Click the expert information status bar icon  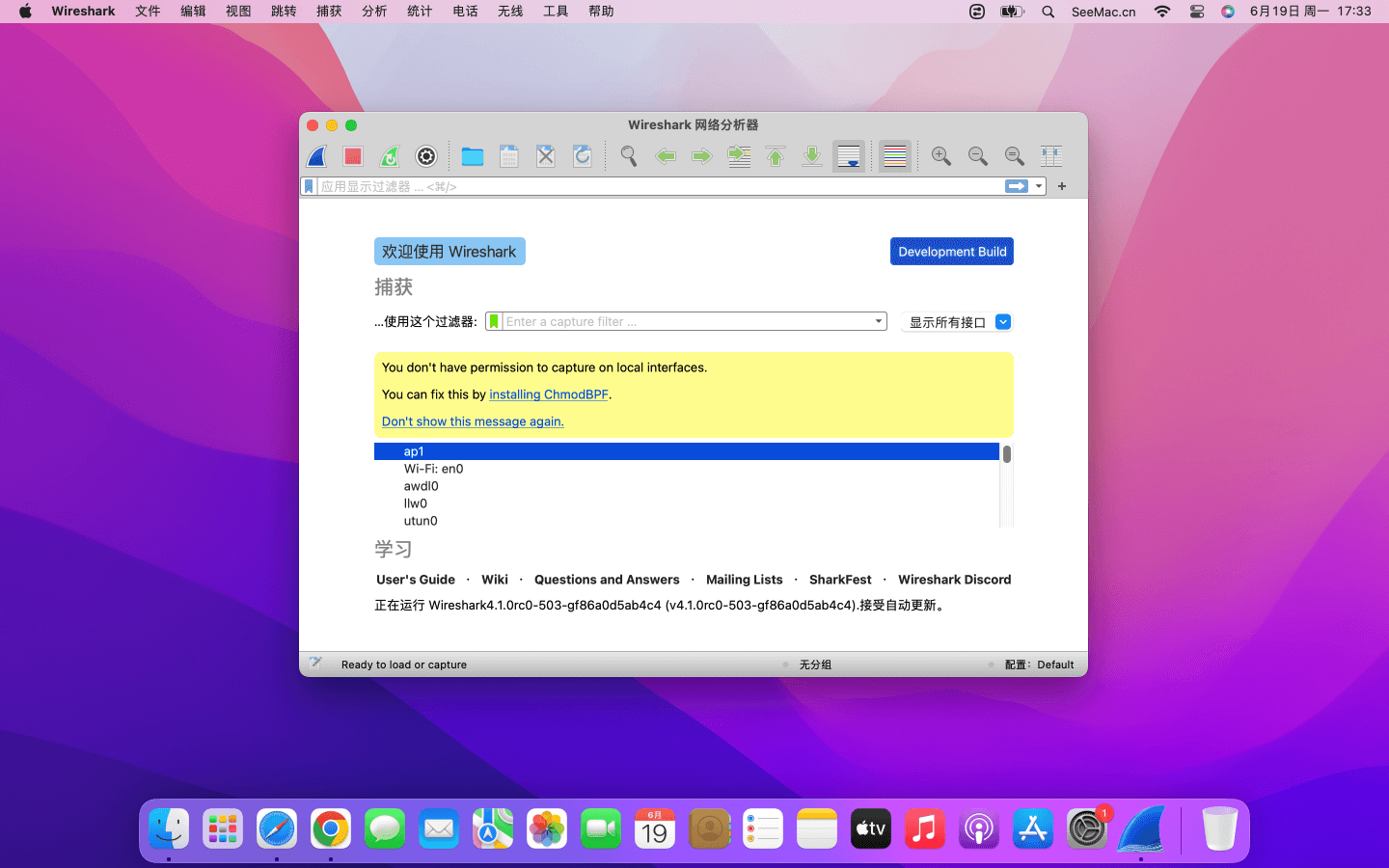[x=315, y=664]
